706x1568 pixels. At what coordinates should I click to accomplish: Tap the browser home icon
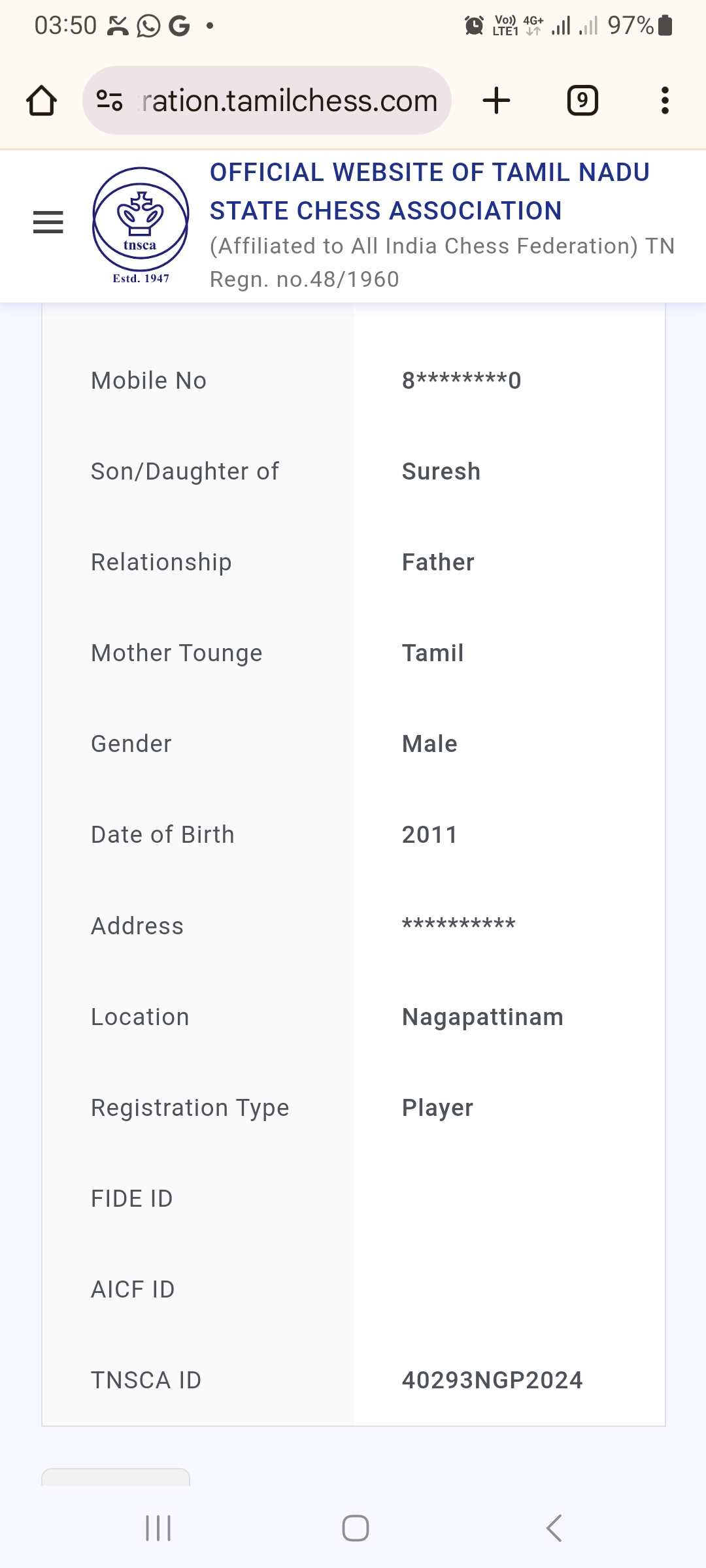click(x=41, y=101)
